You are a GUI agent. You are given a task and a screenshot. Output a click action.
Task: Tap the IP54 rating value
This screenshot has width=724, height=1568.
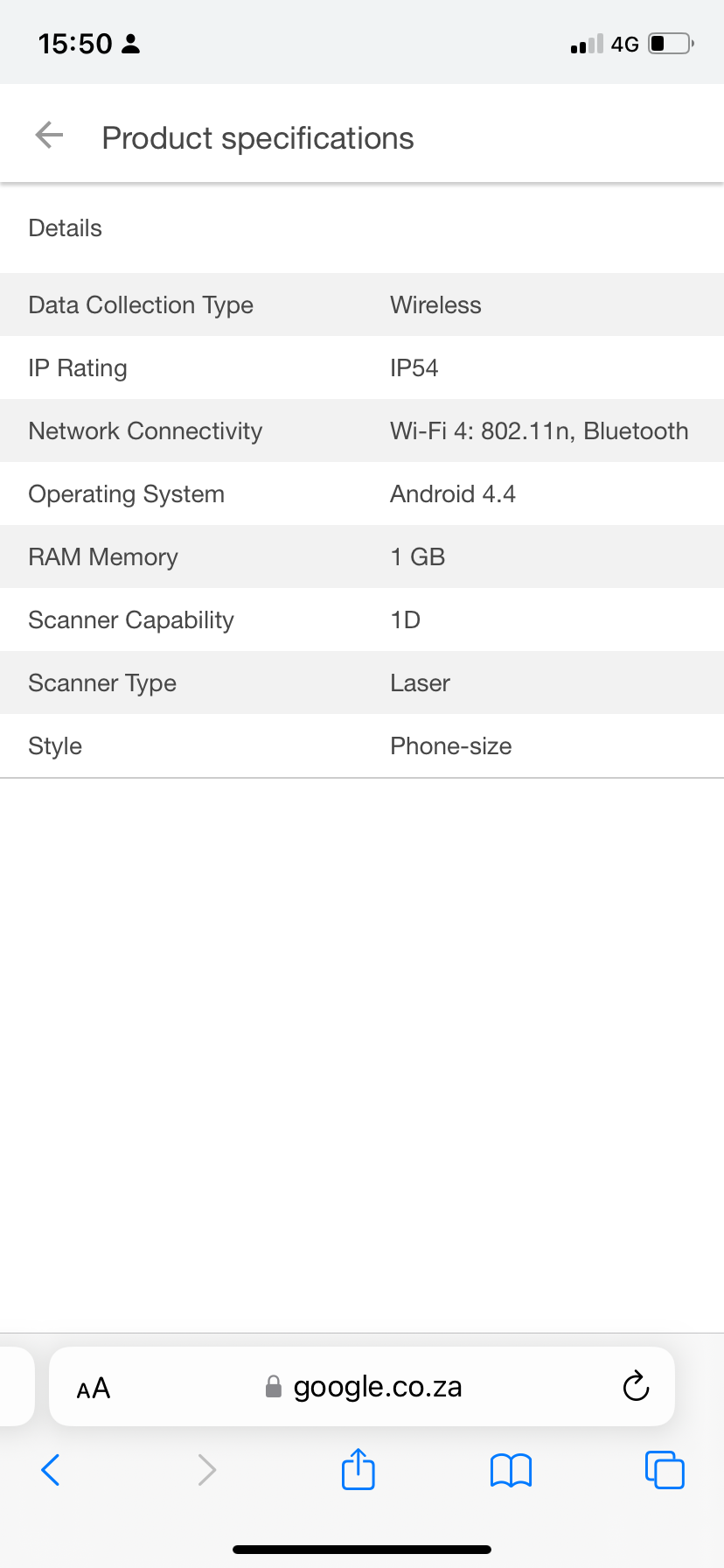[414, 367]
